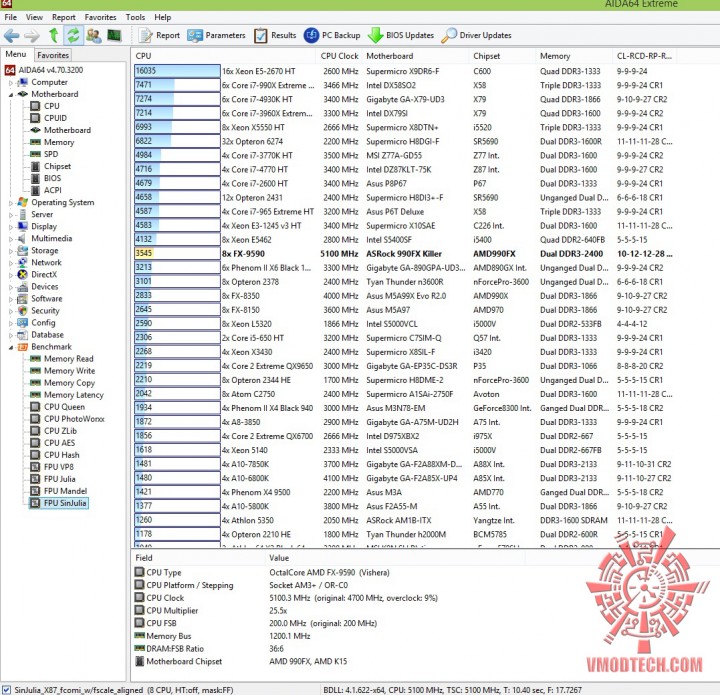
Task: Open benchmark Parameters
Action: (x=216, y=35)
